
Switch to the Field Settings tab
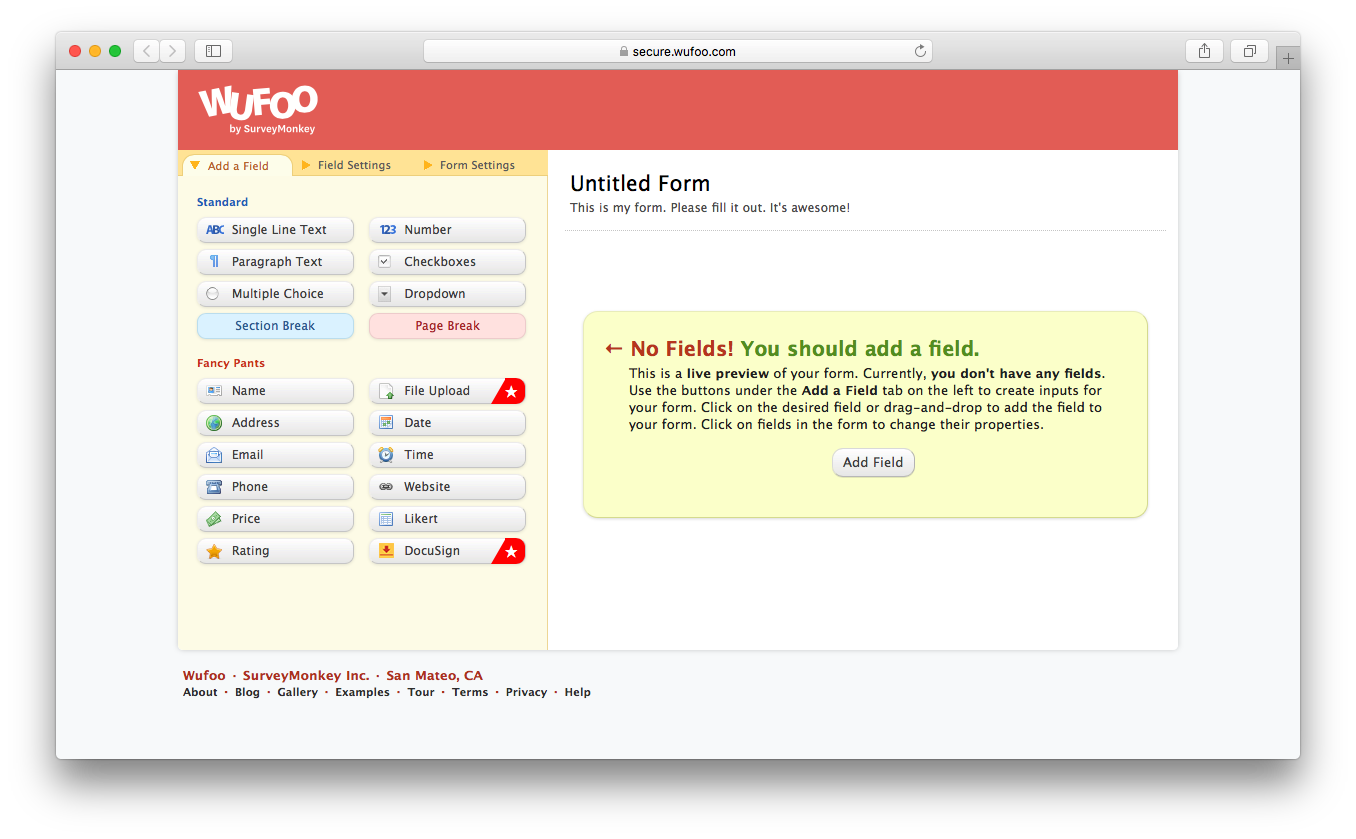[346, 165]
